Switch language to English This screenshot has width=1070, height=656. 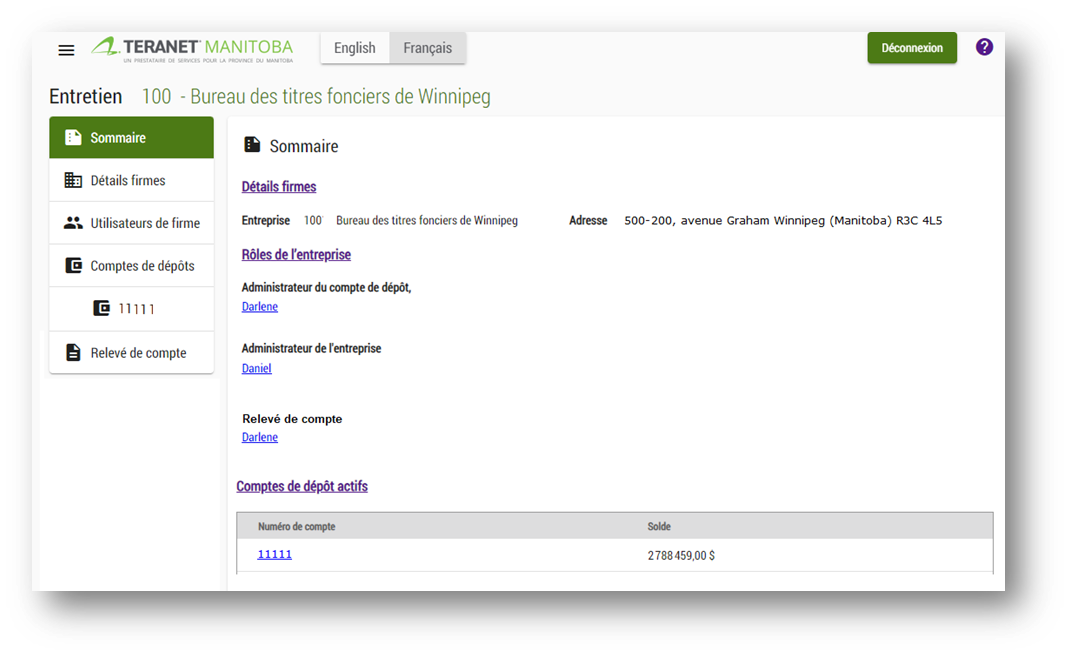click(x=355, y=48)
